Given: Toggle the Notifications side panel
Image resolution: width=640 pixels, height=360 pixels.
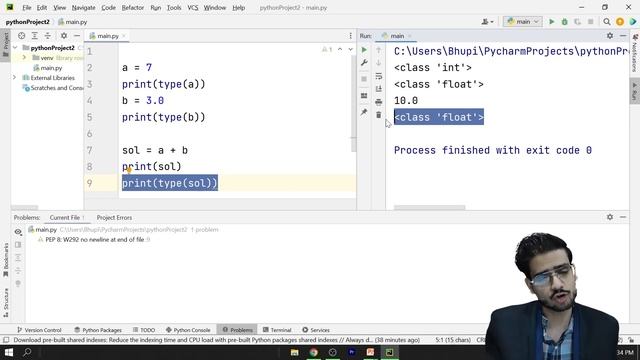Looking at the screenshot, I should point(635,53).
